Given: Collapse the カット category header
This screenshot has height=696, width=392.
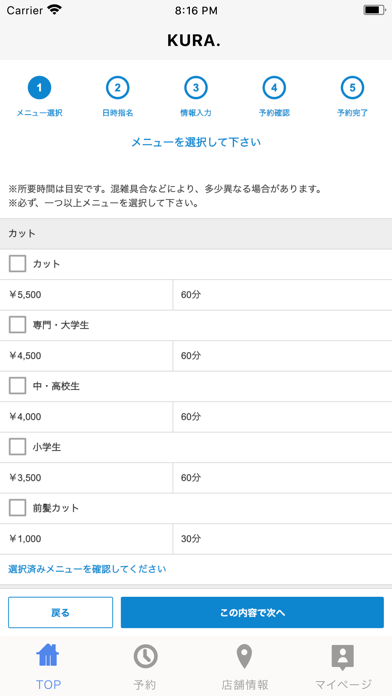Looking at the screenshot, I should tap(196, 233).
